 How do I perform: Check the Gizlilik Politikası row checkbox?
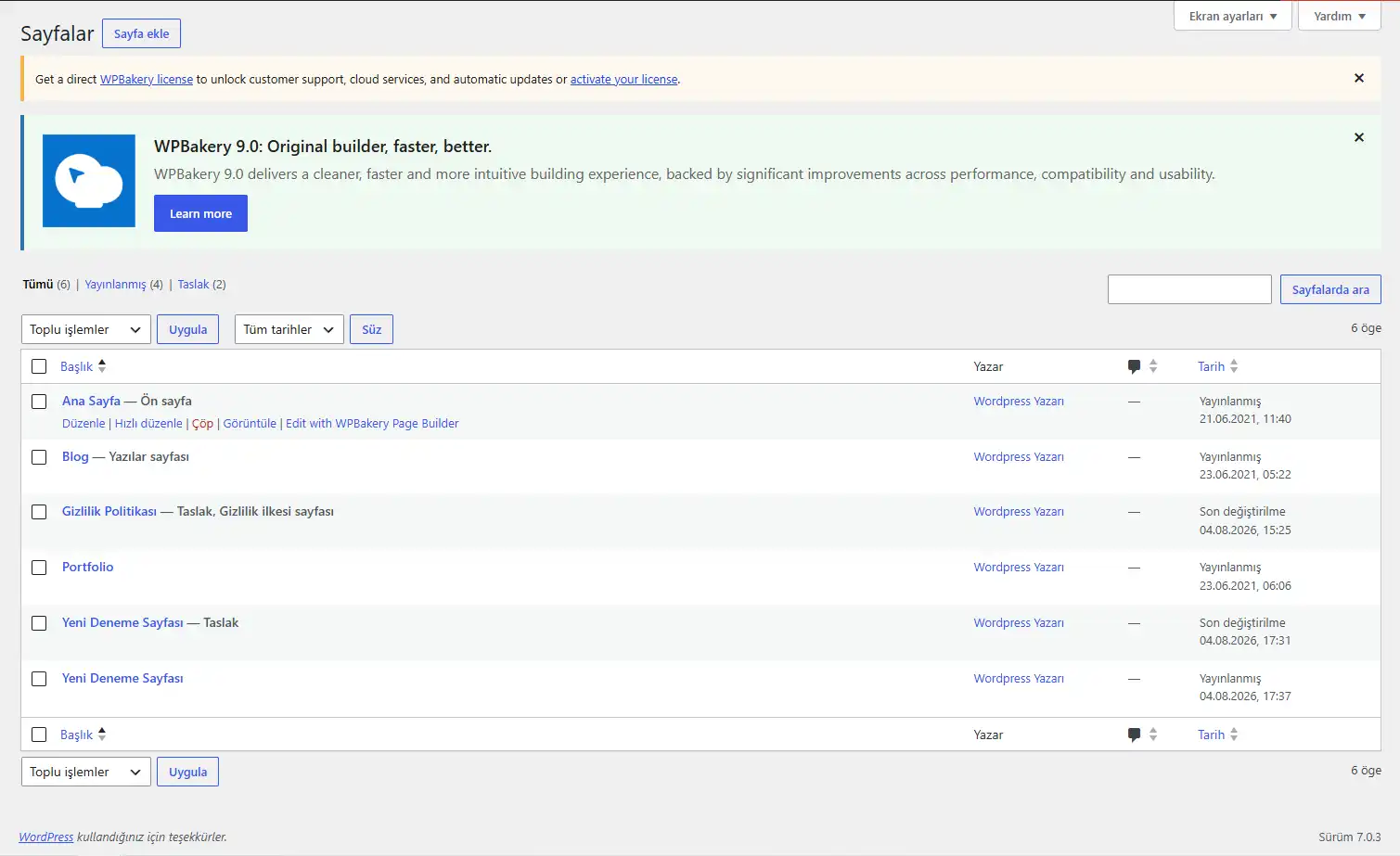39,512
